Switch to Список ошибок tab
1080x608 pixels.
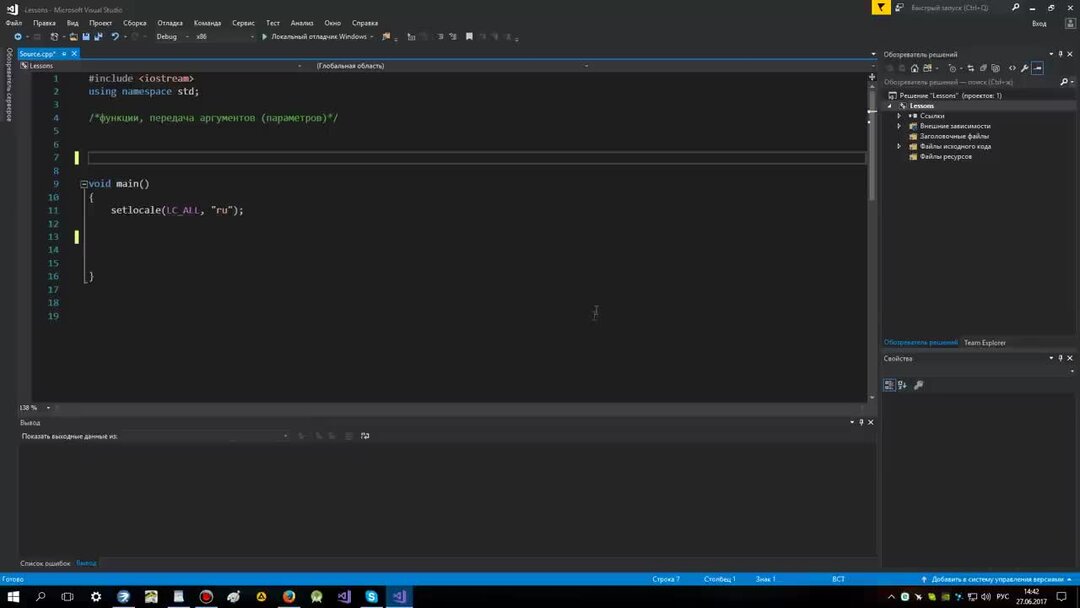(x=45, y=563)
